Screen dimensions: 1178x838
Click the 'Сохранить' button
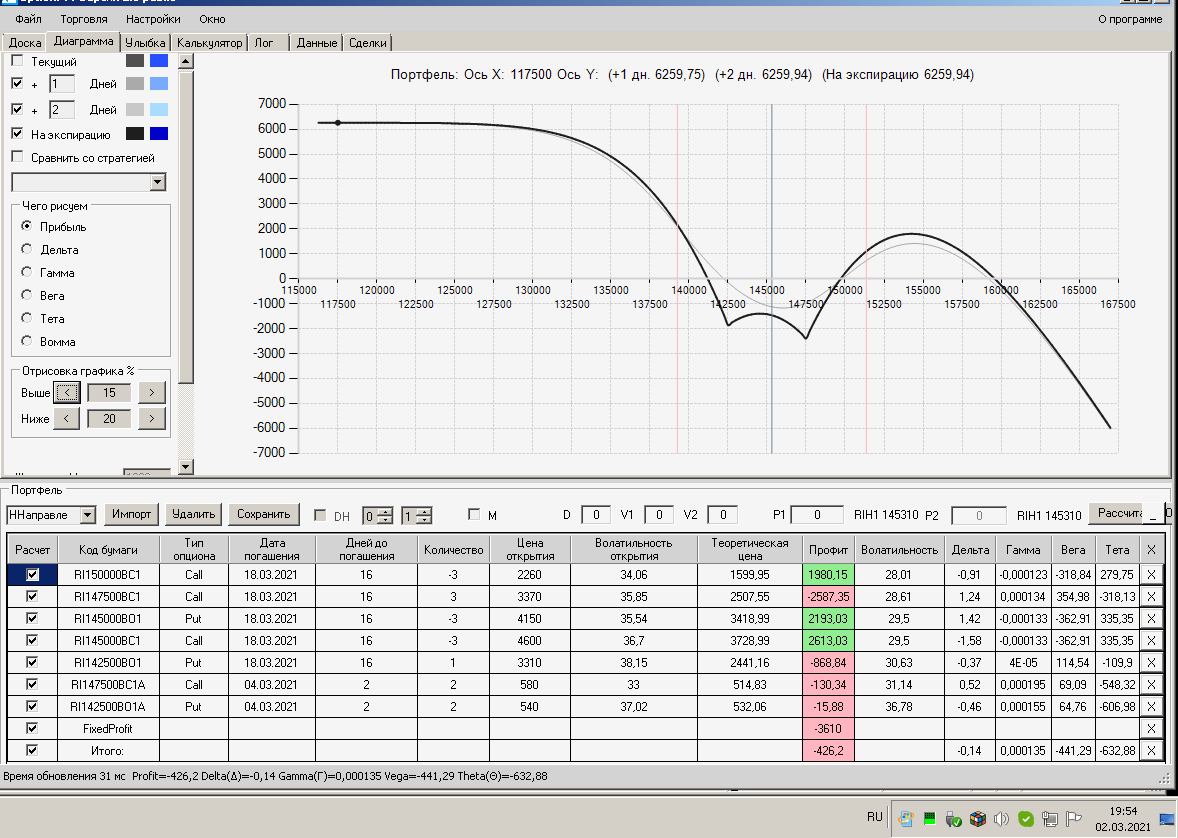(x=263, y=514)
